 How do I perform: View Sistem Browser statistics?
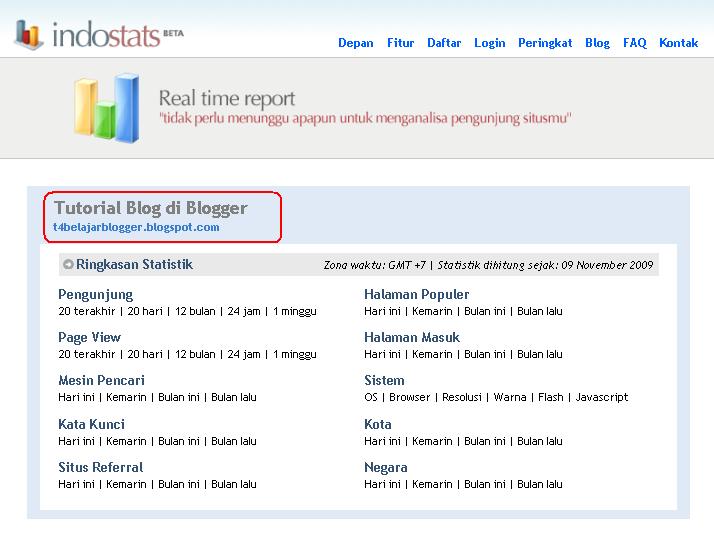tap(409, 397)
